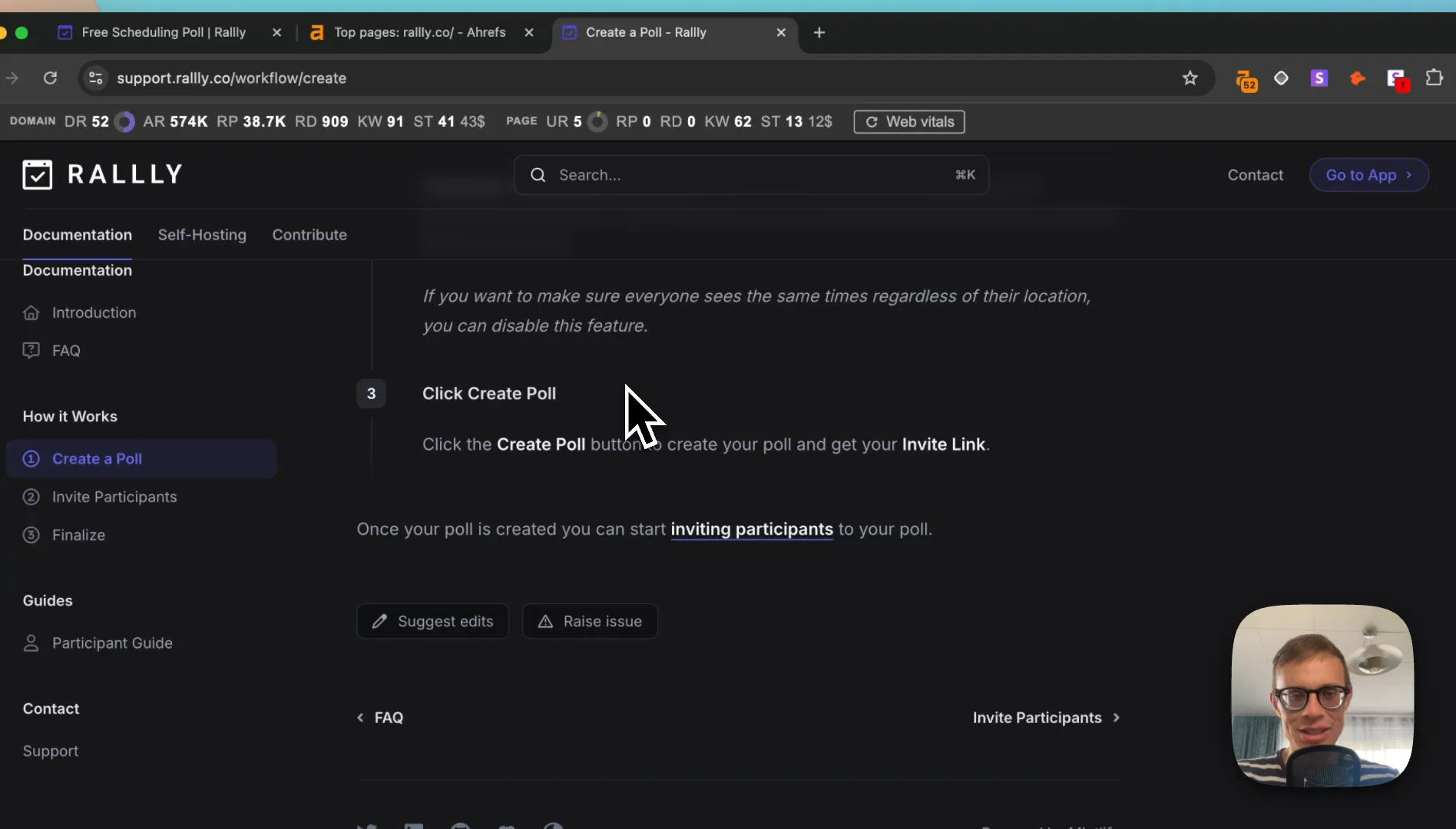Open the Contact link in header
Viewport: 1456px width, 829px height.
[x=1255, y=175]
